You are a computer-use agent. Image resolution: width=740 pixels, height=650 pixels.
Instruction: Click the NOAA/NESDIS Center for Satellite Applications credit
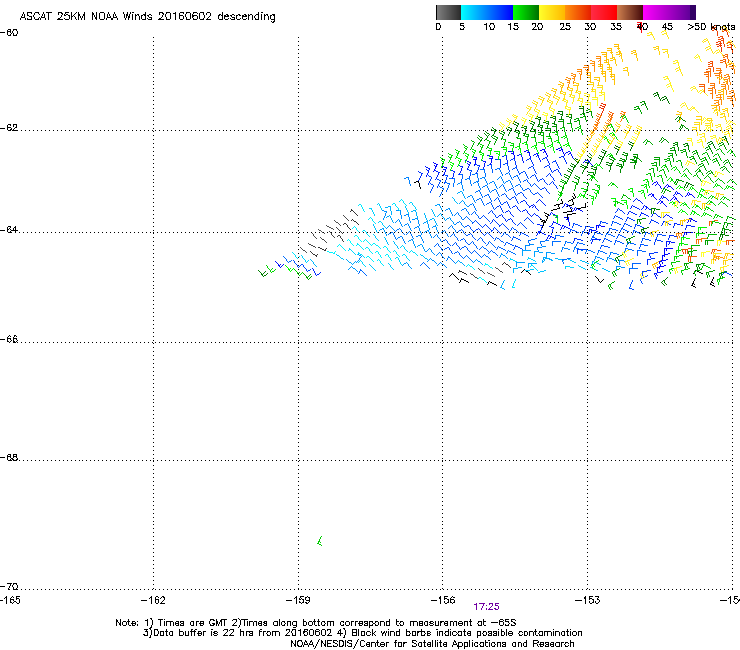pyautogui.click(x=432, y=644)
